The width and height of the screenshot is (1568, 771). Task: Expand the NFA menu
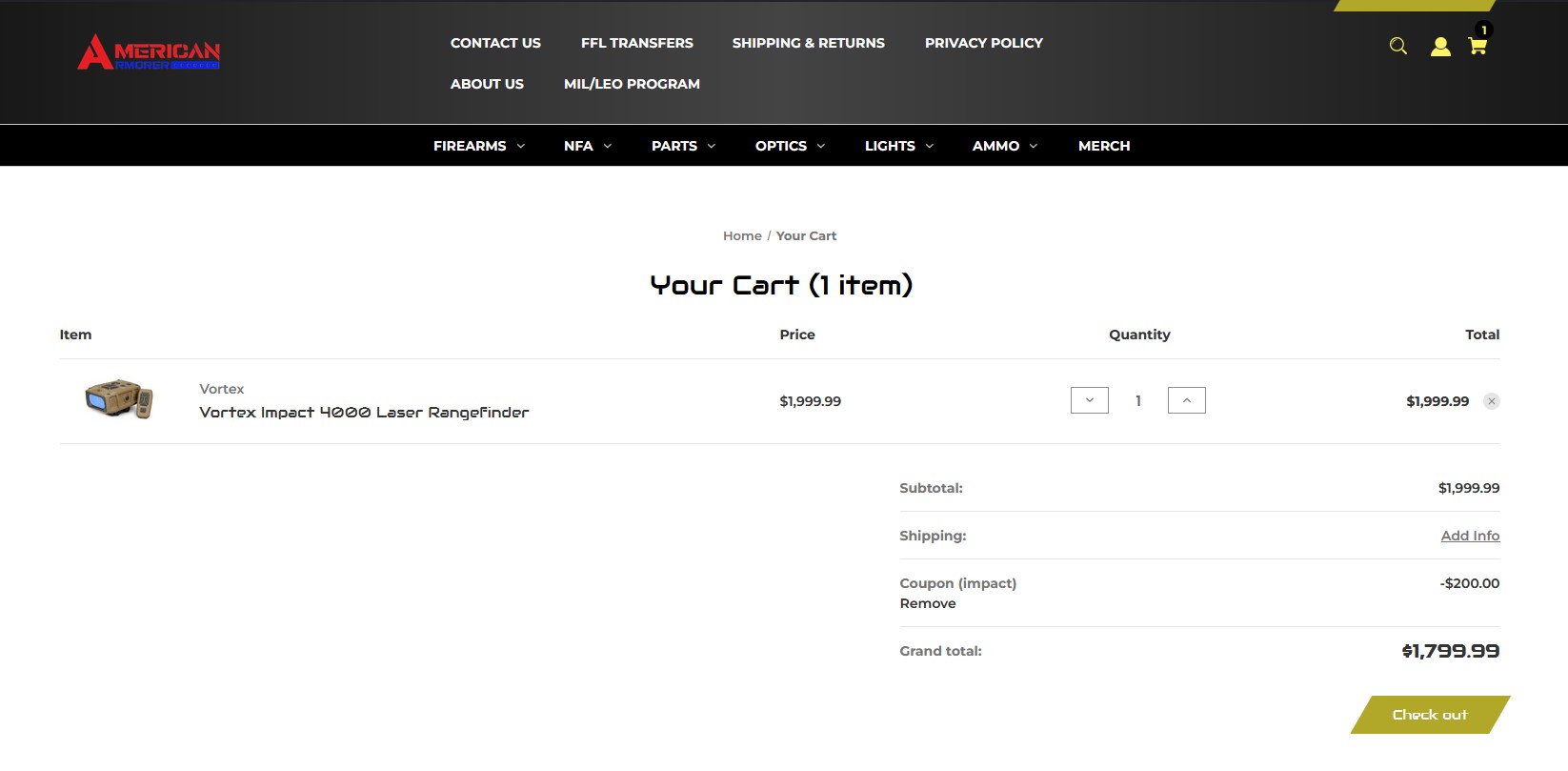pos(588,146)
